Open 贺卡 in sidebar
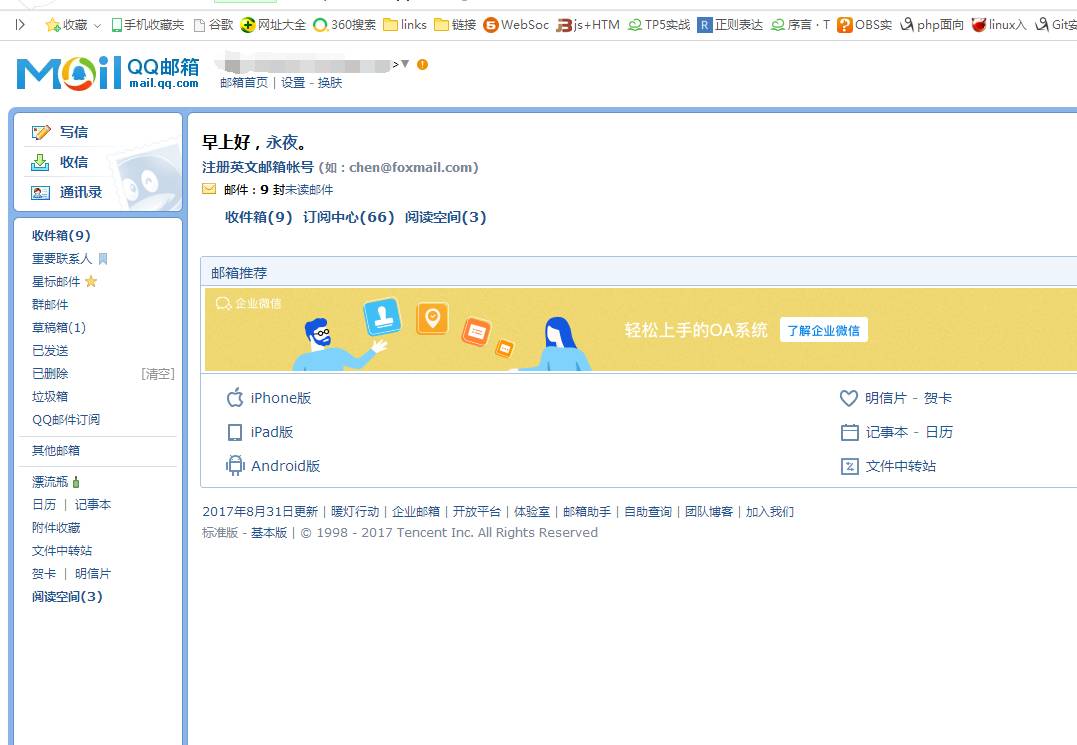This screenshot has height=745, width=1077. [44, 574]
